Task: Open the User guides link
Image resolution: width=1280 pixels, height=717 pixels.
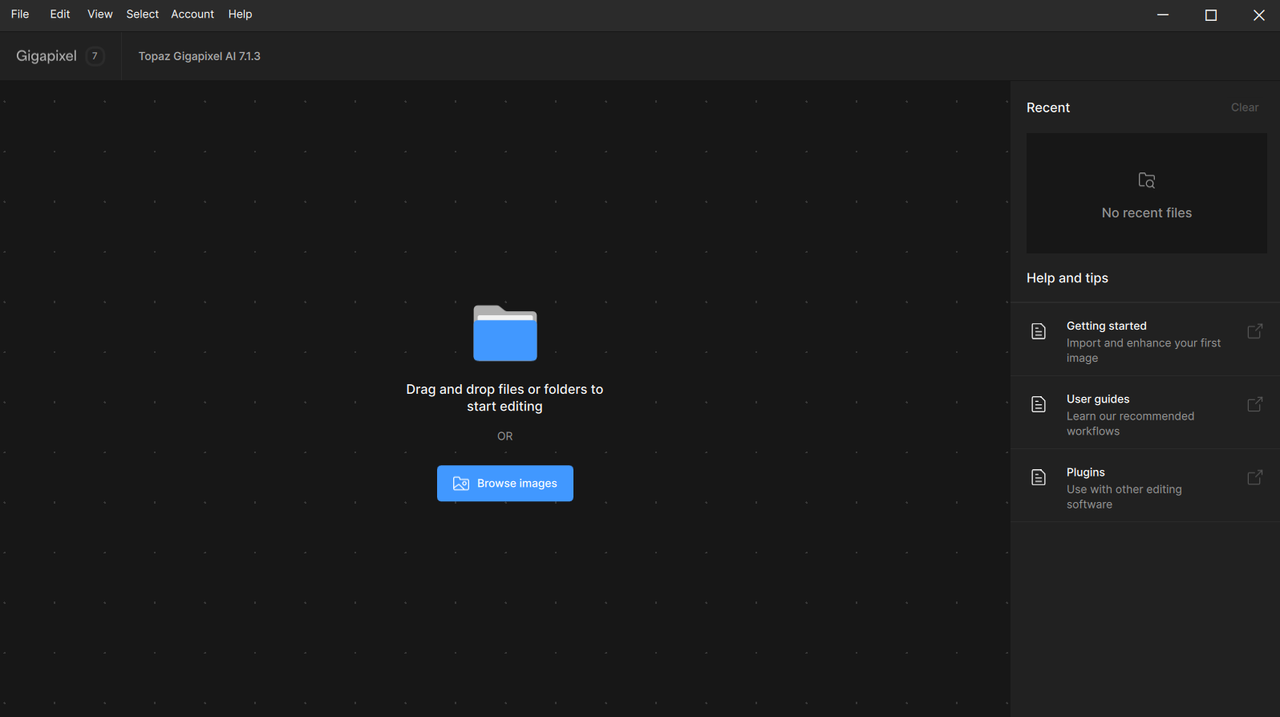Action: click(x=1145, y=413)
